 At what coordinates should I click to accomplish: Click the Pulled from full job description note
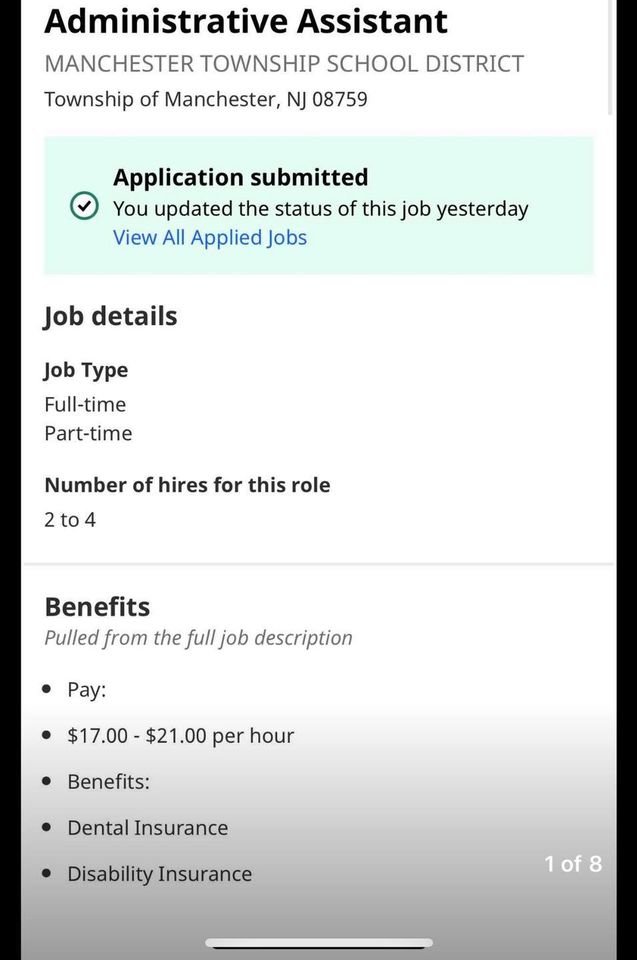(198, 638)
